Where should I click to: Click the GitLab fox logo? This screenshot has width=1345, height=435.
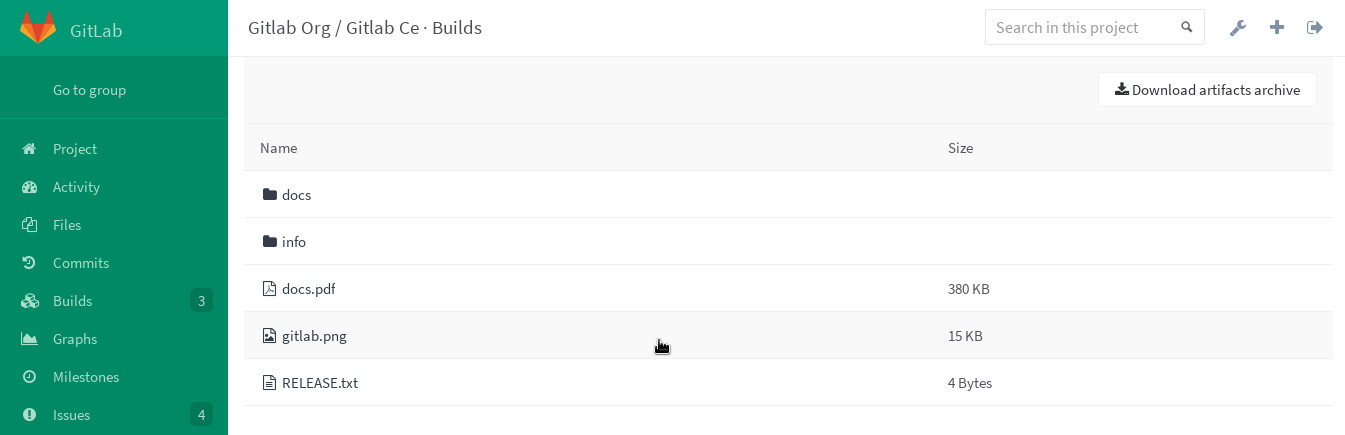point(38,28)
